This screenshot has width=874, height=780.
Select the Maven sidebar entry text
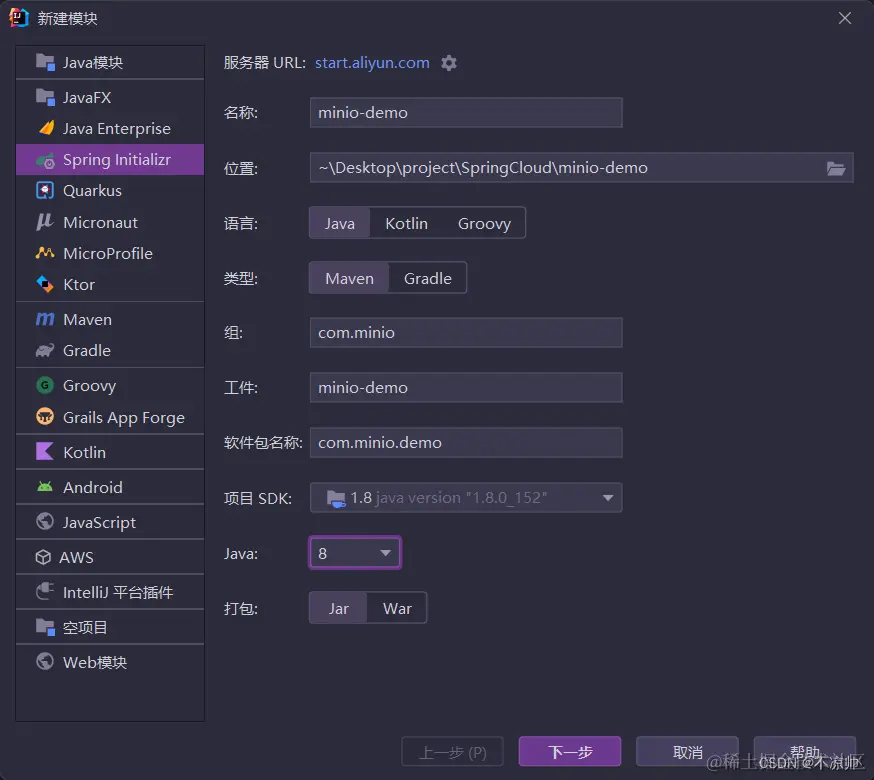click(x=88, y=319)
